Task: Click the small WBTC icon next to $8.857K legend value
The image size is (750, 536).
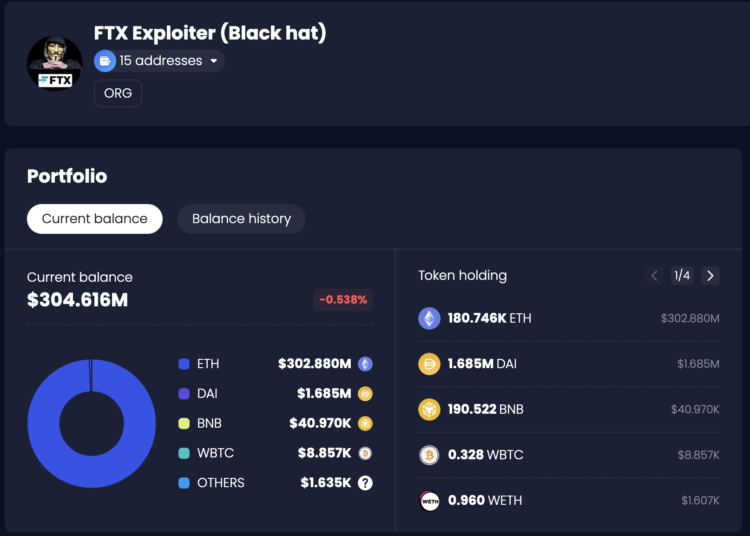Action: tap(365, 453)
